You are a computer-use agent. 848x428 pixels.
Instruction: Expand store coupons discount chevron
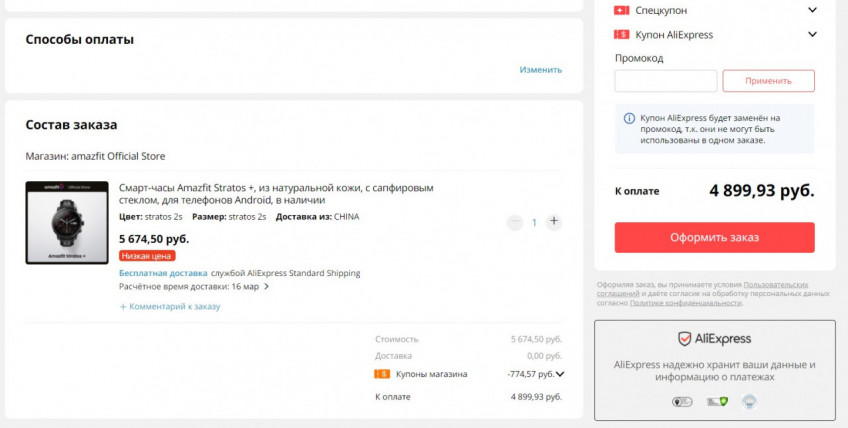[x=560, y=375]
